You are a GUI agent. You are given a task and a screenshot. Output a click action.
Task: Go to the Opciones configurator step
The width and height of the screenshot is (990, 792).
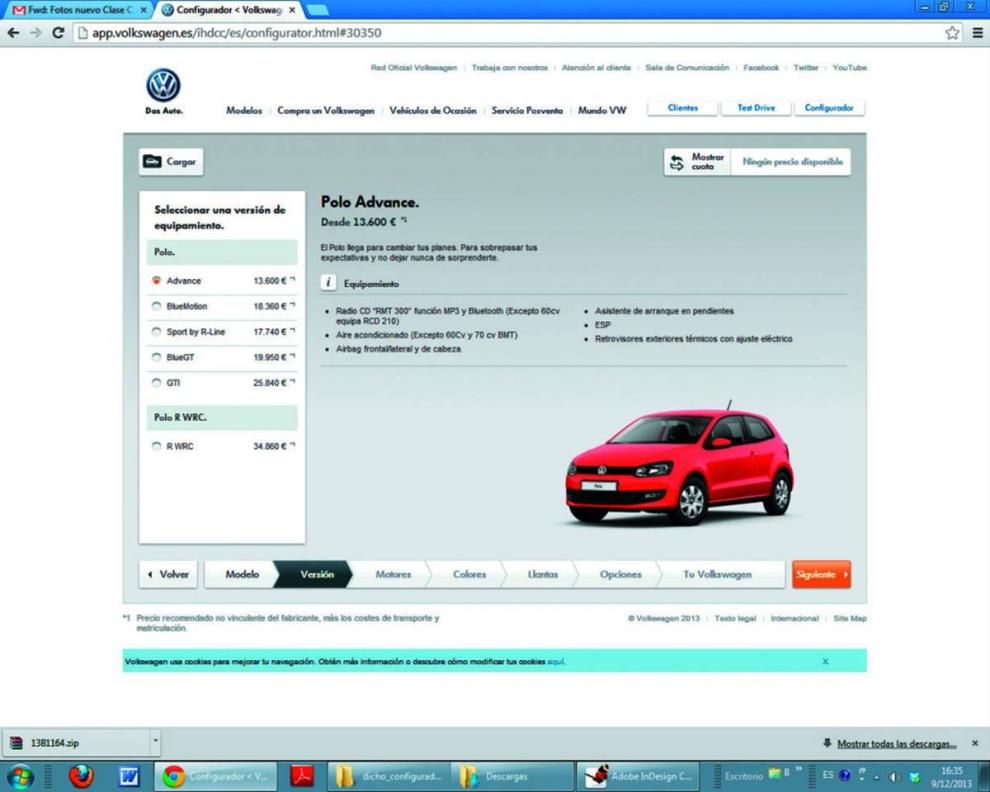point(619,574)
